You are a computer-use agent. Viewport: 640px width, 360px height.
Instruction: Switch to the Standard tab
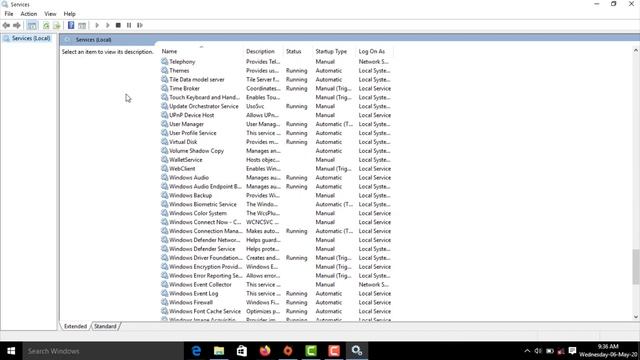(x=105, y=326)
